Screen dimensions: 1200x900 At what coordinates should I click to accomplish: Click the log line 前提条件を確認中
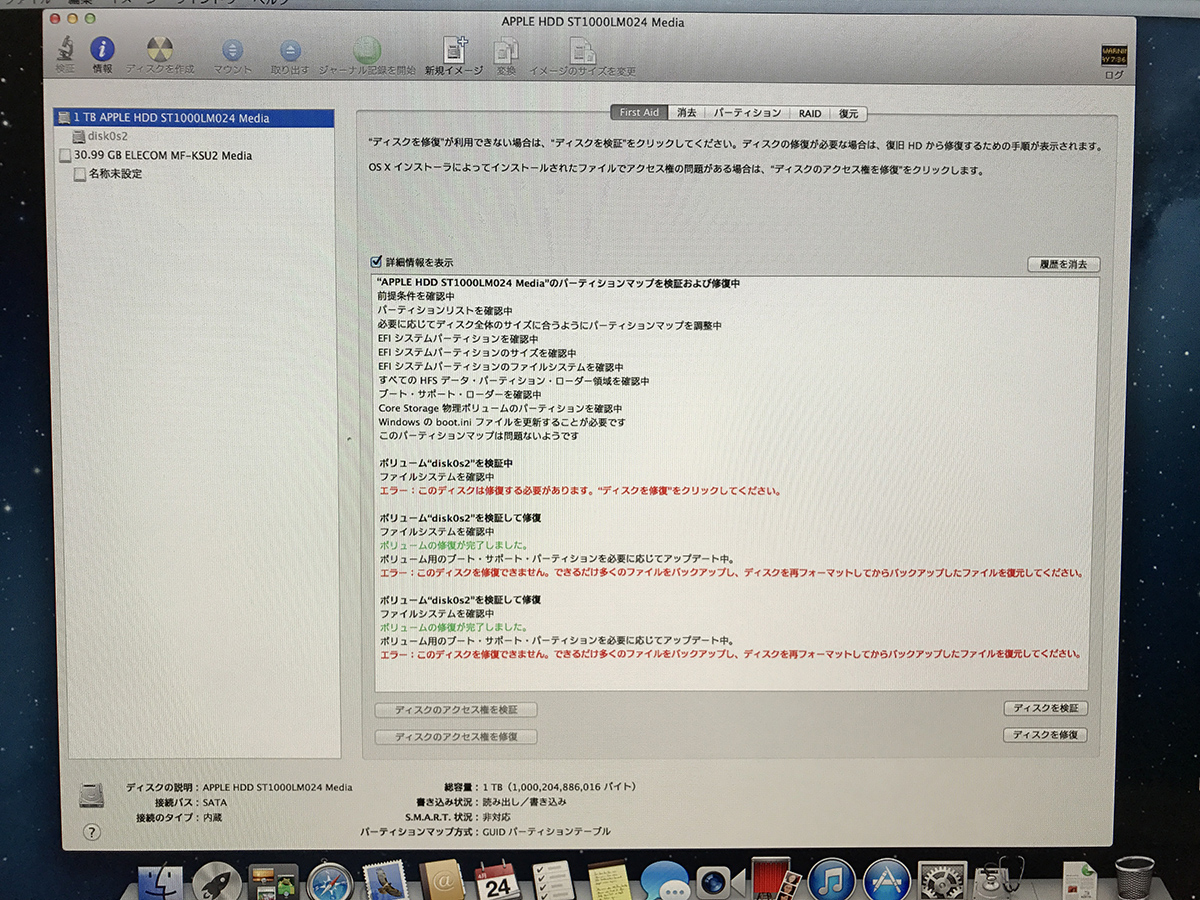[x=416, y=297]
